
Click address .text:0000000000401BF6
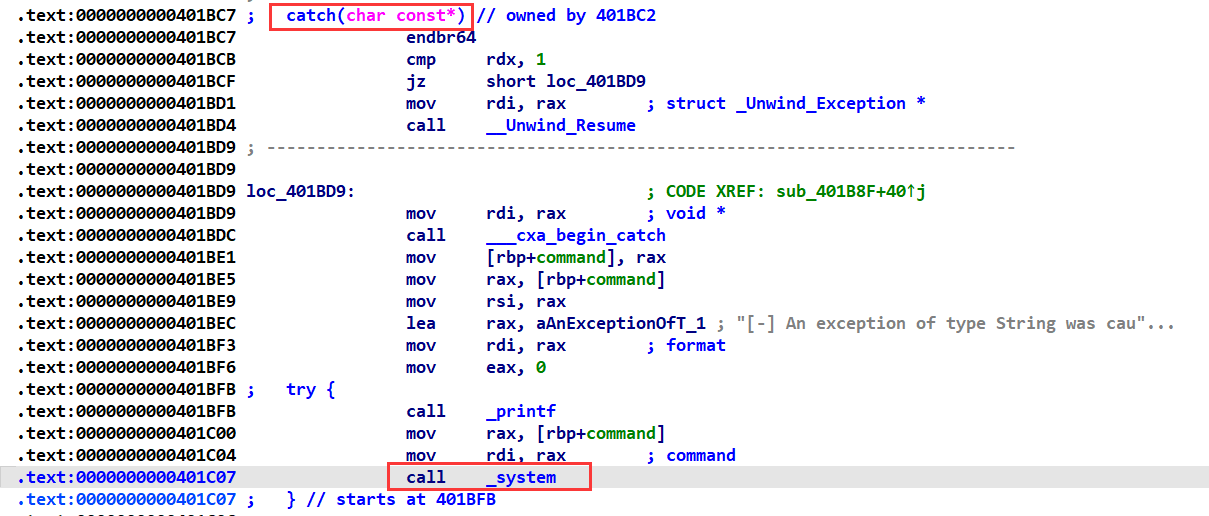pos(126,368)
